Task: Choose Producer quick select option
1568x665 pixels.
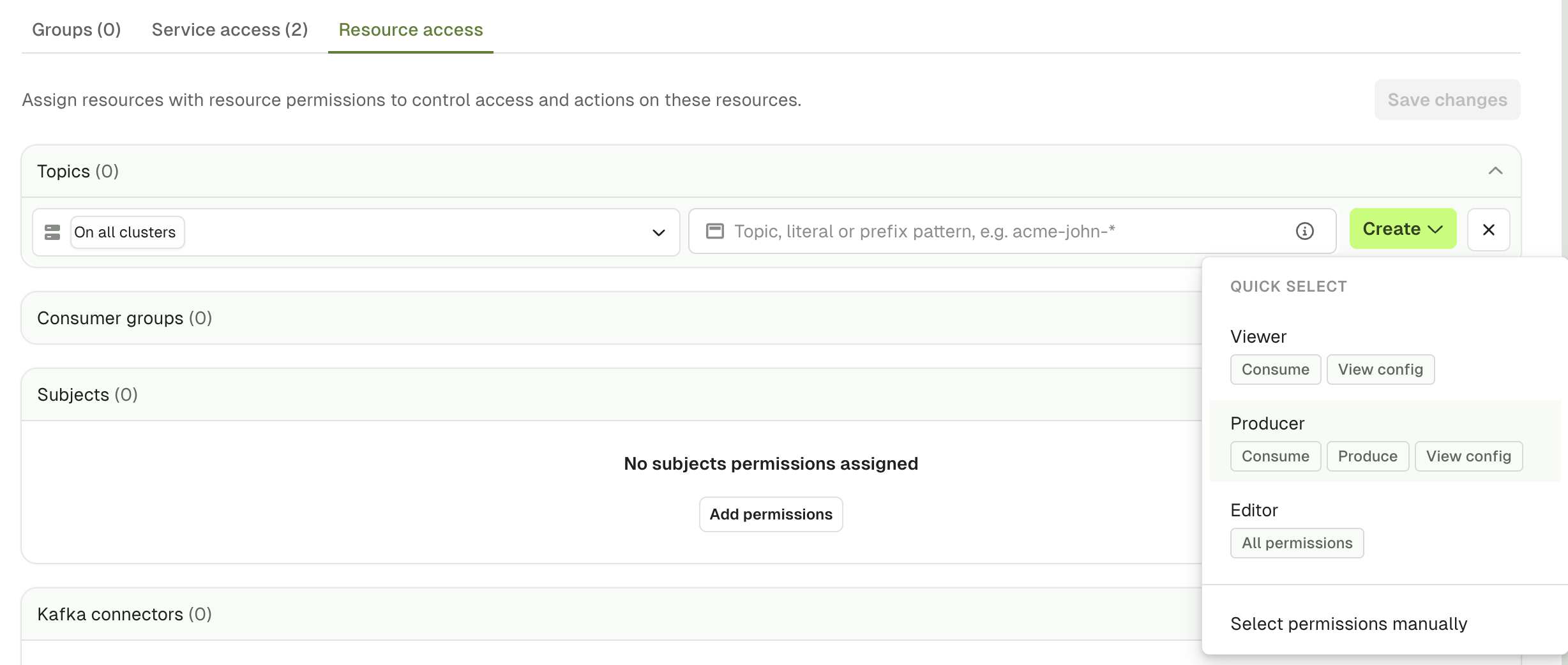Action: [1385, 441]
